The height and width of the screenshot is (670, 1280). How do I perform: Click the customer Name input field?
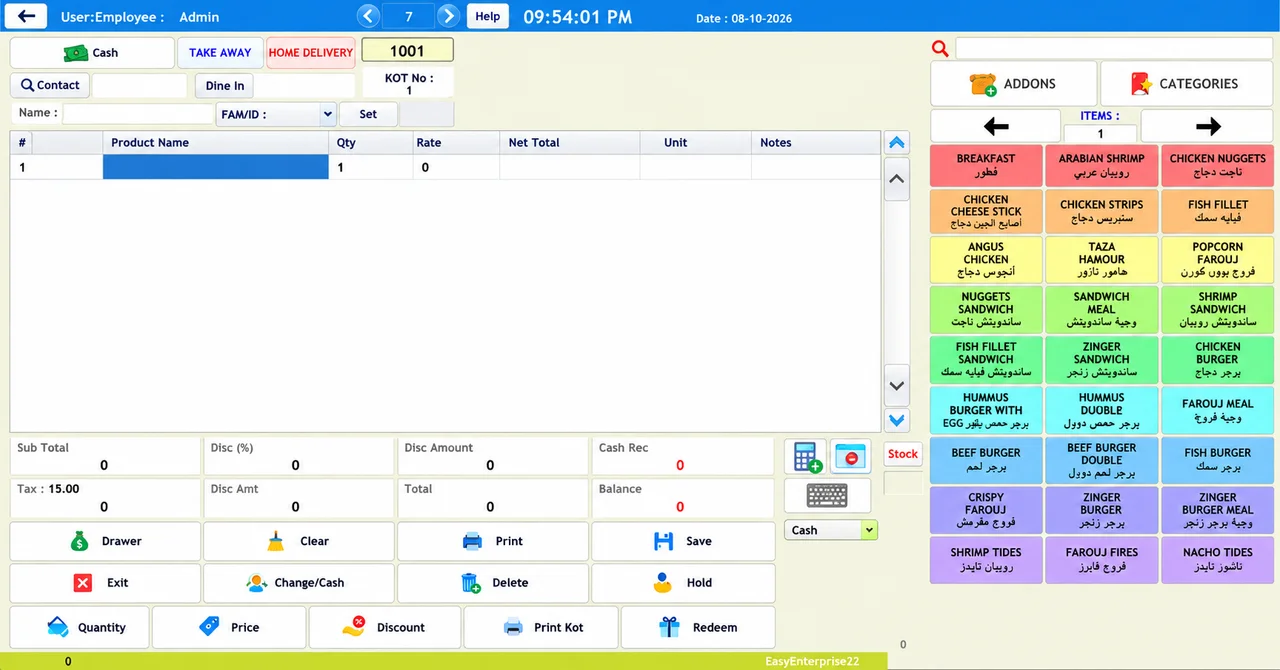coord(139,114)
